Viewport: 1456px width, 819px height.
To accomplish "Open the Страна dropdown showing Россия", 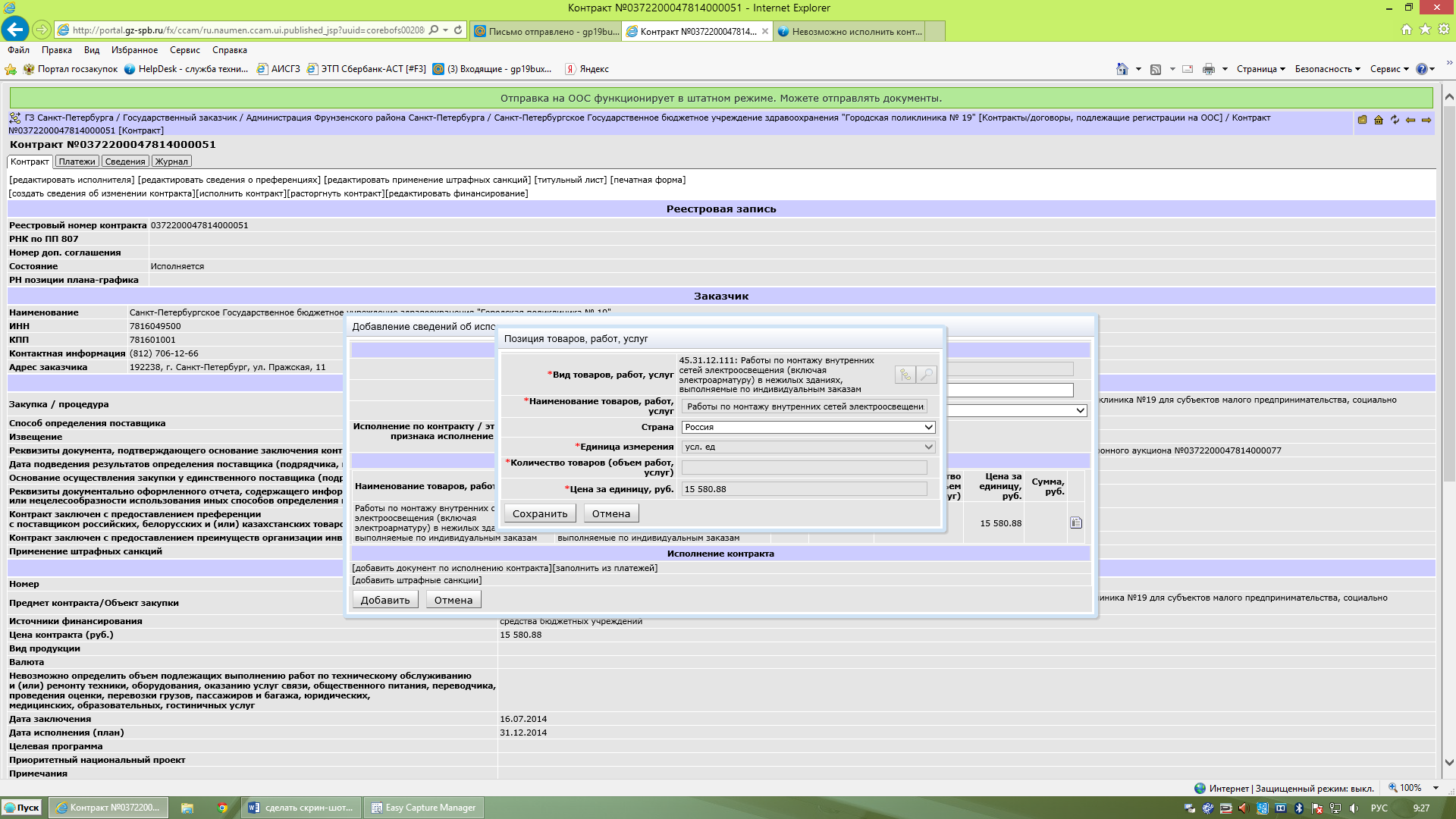I will (808, 427).
